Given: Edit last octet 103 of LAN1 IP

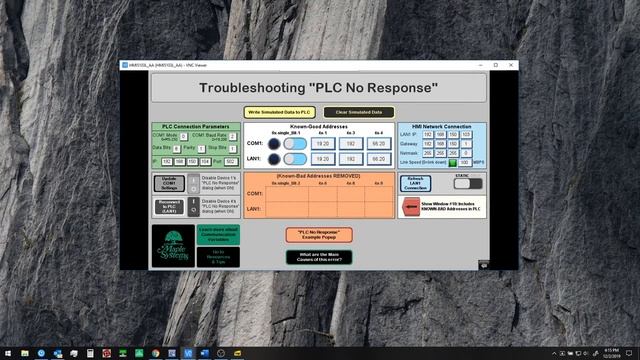Looking at the screenshot, I should [x=466, y=135].
